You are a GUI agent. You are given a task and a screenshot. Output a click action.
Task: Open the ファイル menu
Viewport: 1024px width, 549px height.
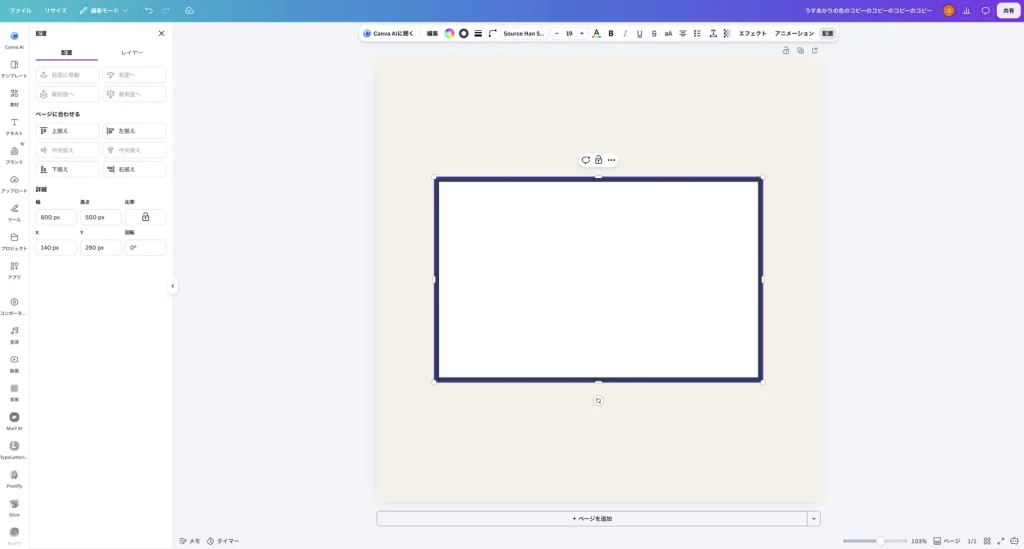click(x=20, y=10)
